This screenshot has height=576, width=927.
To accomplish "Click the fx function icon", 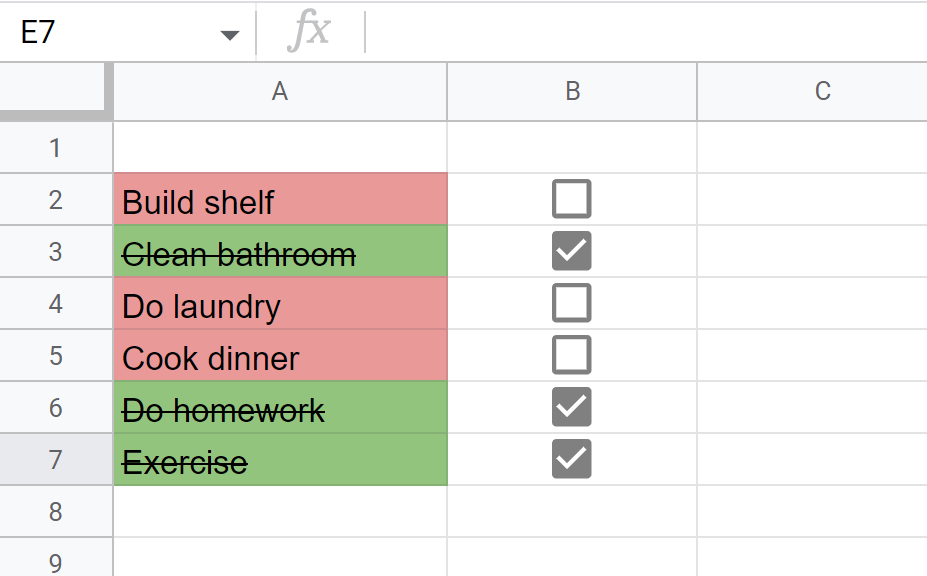I will tap(309, 31).
